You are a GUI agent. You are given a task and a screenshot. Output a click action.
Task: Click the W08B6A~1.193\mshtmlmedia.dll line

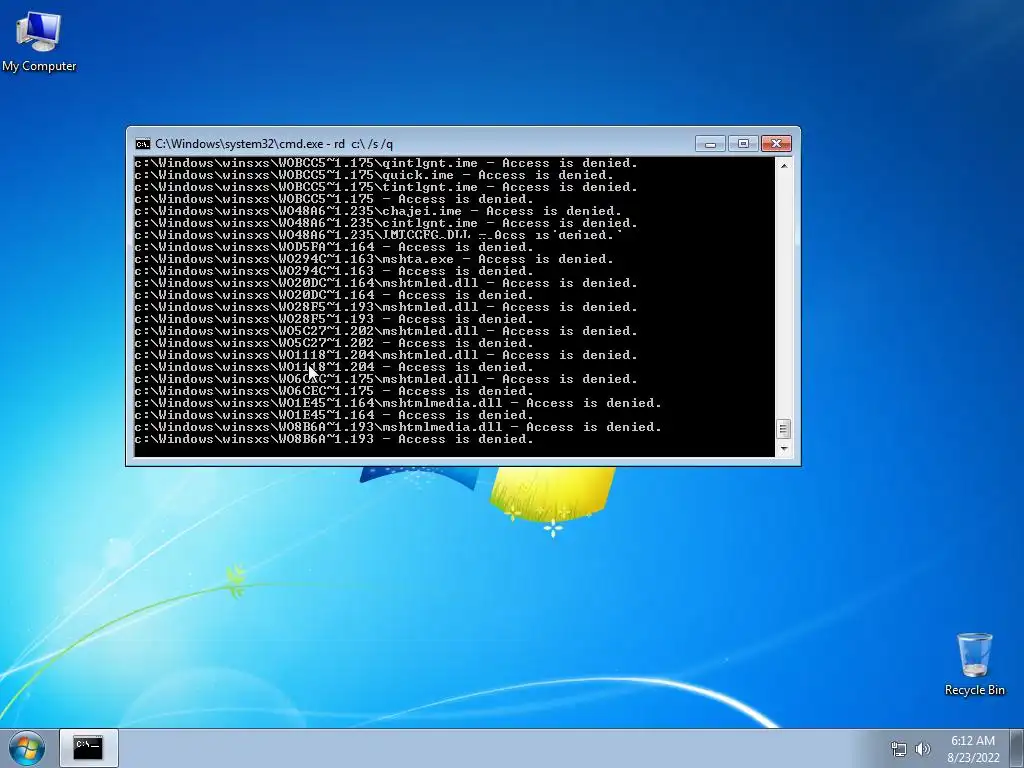(x=398, y=427)
